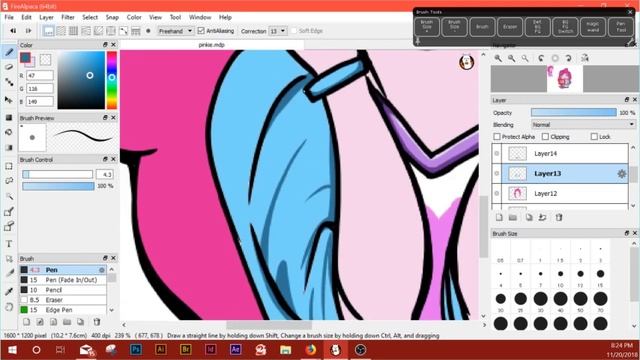Create new layer icon in Layer panel

click(499, 218)
